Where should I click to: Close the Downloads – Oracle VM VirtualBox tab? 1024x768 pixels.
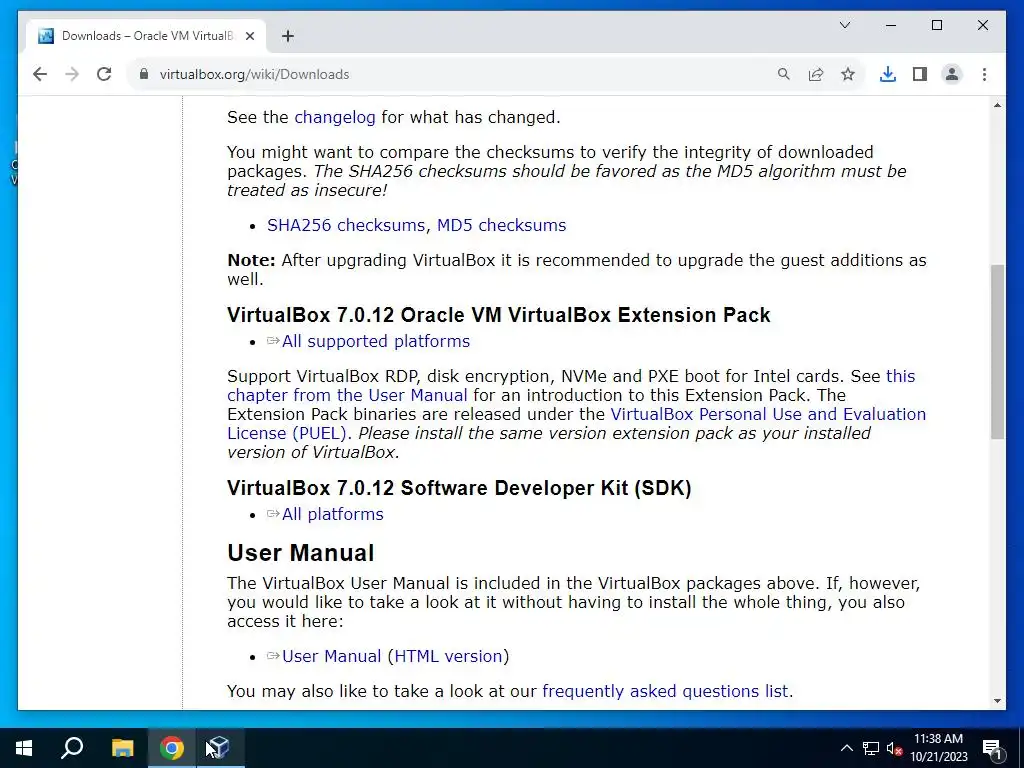point(249,37)
